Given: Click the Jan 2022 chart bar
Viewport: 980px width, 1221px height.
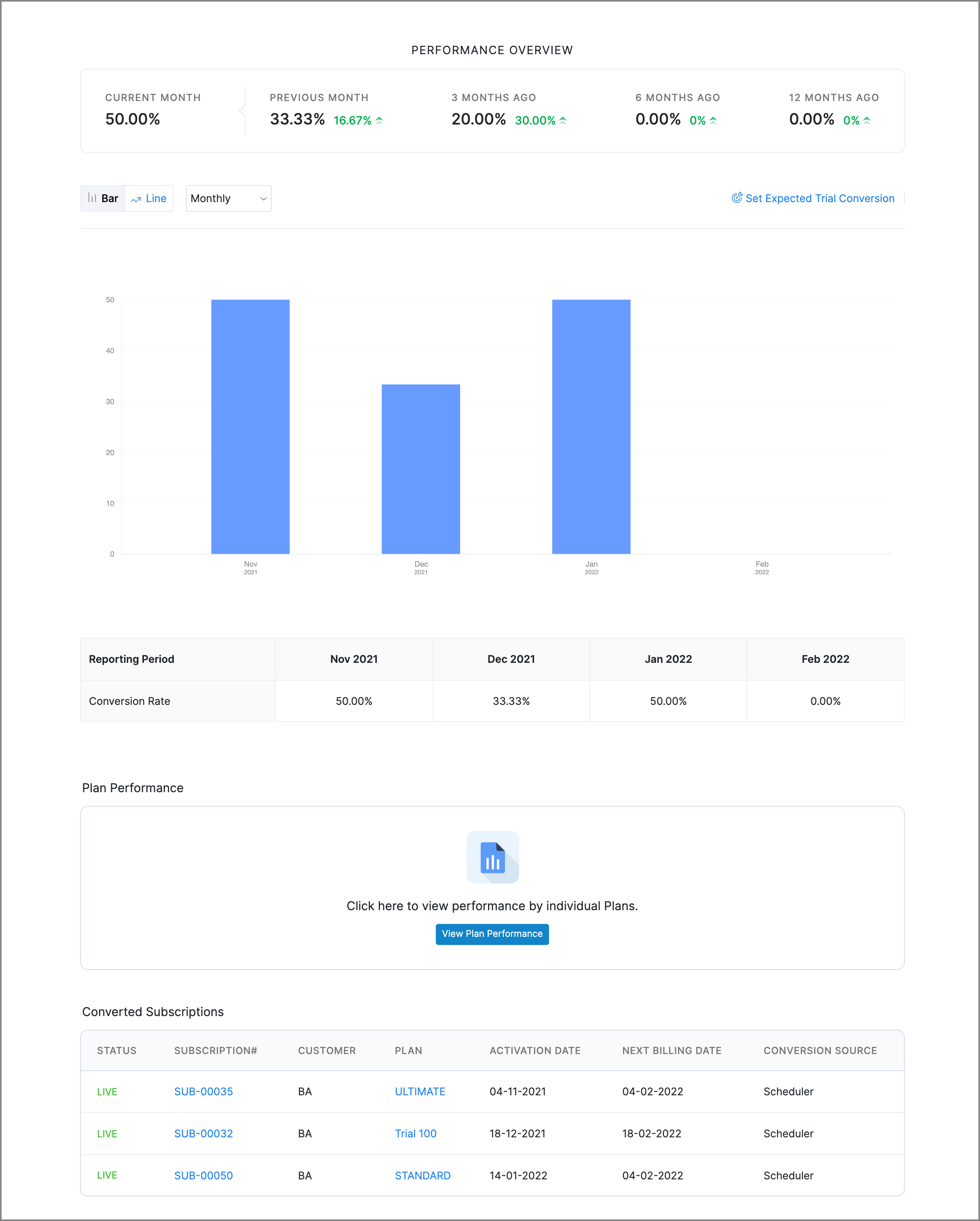Looking at the screenshot, I should (x=591, y=426).
